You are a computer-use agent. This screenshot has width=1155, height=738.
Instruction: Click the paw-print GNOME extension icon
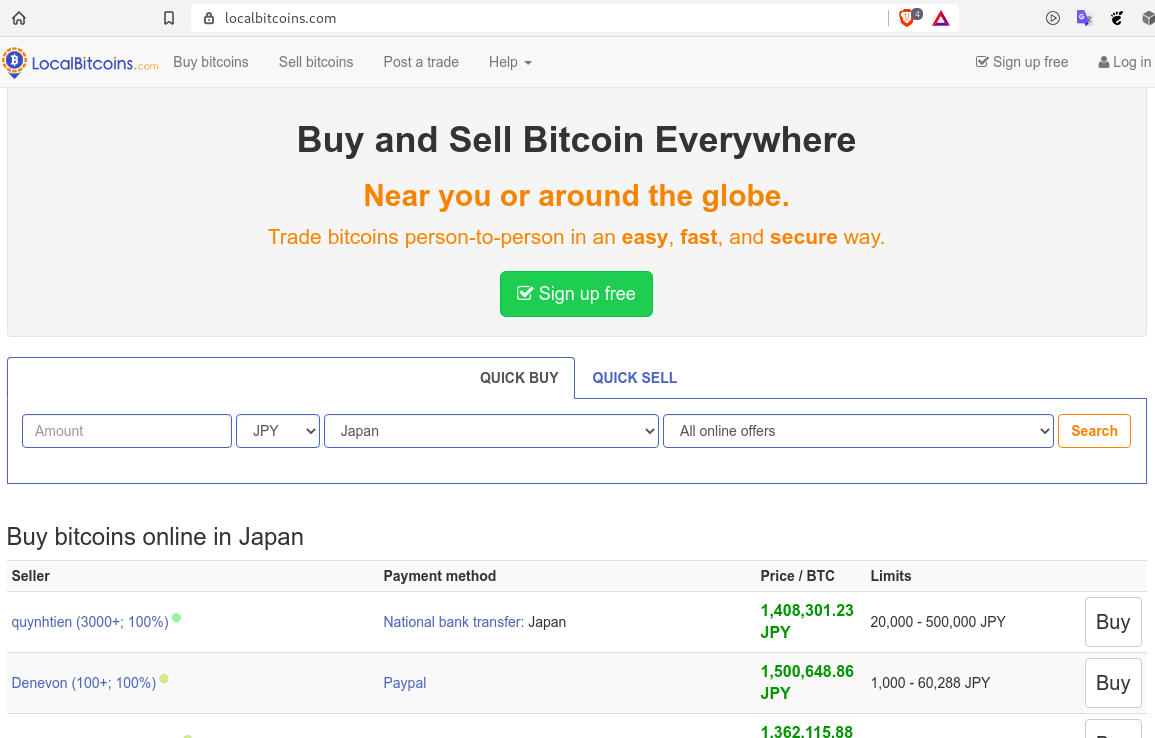click(1117, 18)
